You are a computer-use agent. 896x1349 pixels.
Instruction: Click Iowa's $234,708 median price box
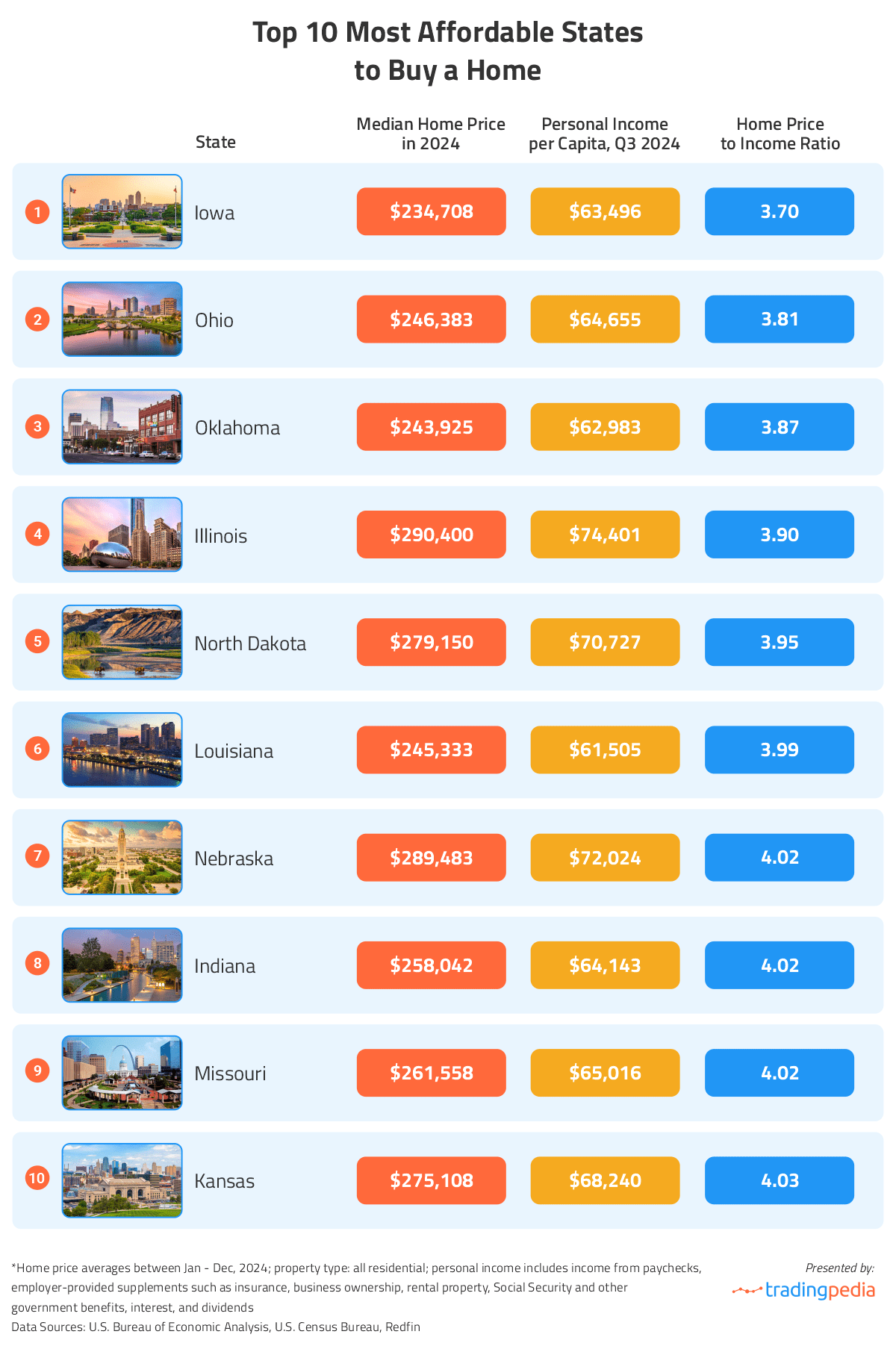click(x=431, y=211)
